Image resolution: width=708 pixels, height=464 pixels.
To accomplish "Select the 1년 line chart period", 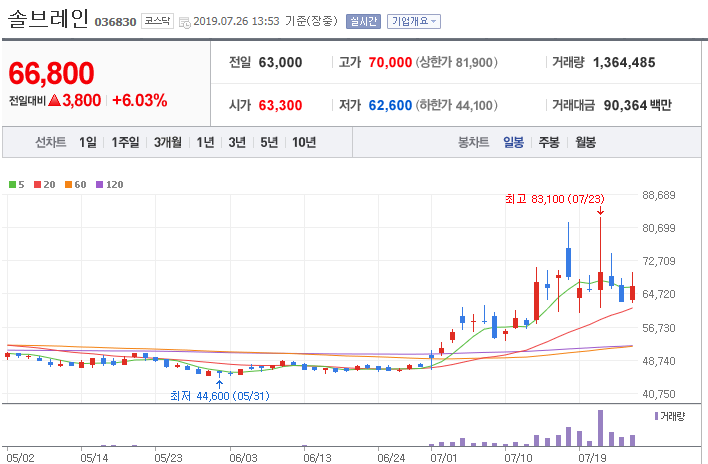I will [205, 142].
